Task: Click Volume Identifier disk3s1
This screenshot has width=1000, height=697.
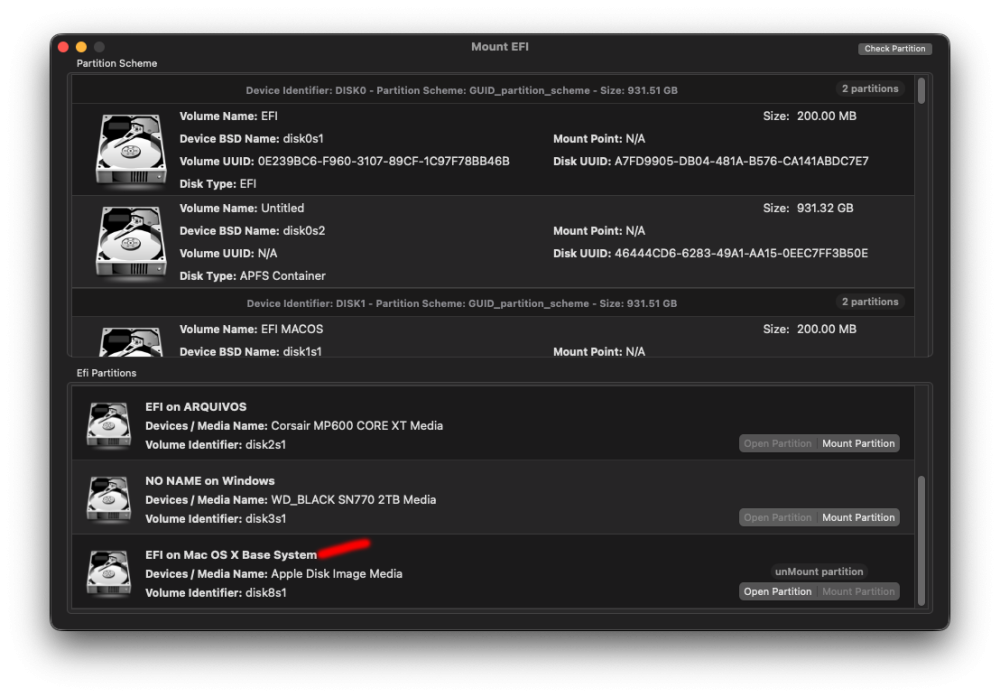Action: (216, 518)
